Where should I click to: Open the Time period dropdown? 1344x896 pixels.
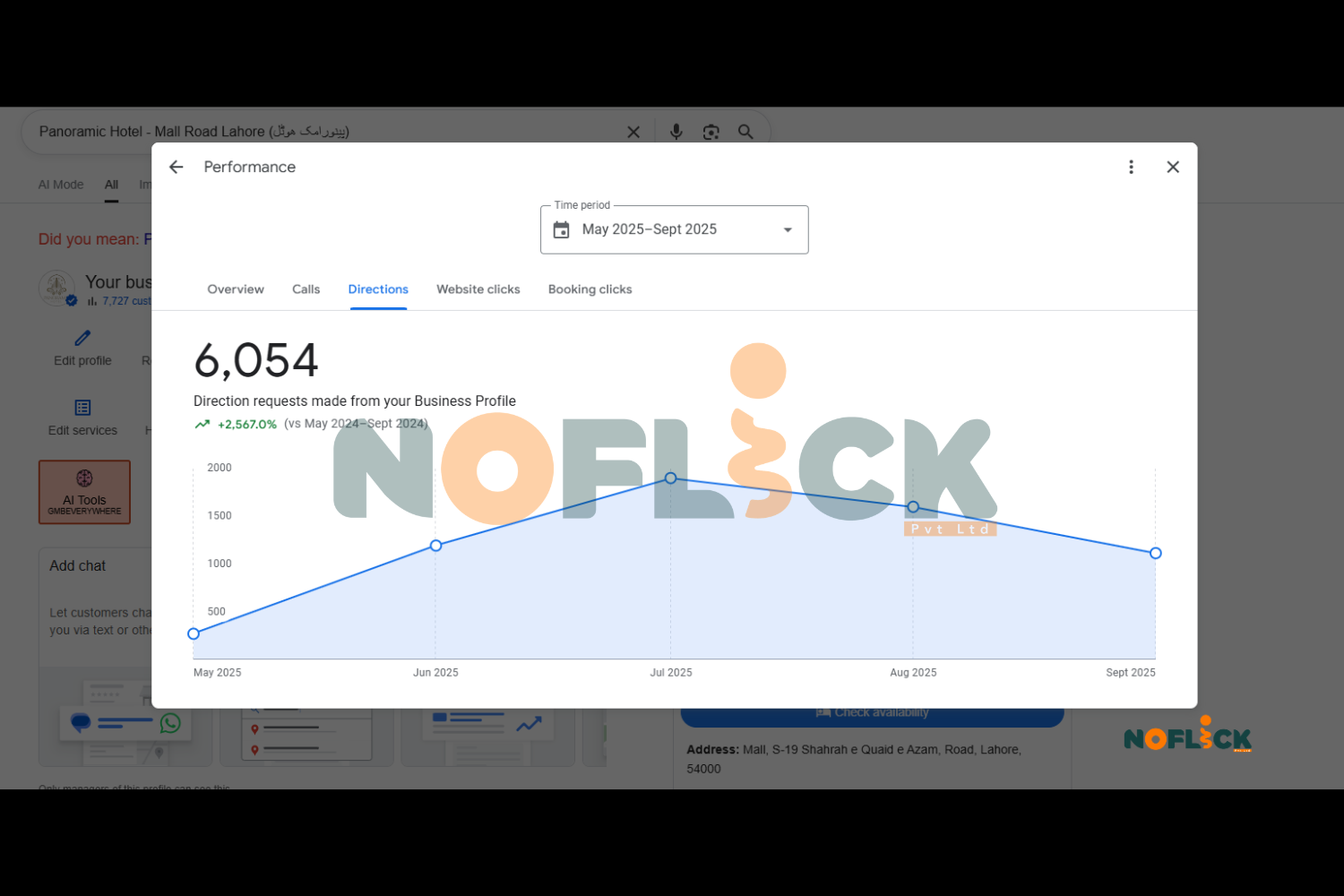click(674, 229)
